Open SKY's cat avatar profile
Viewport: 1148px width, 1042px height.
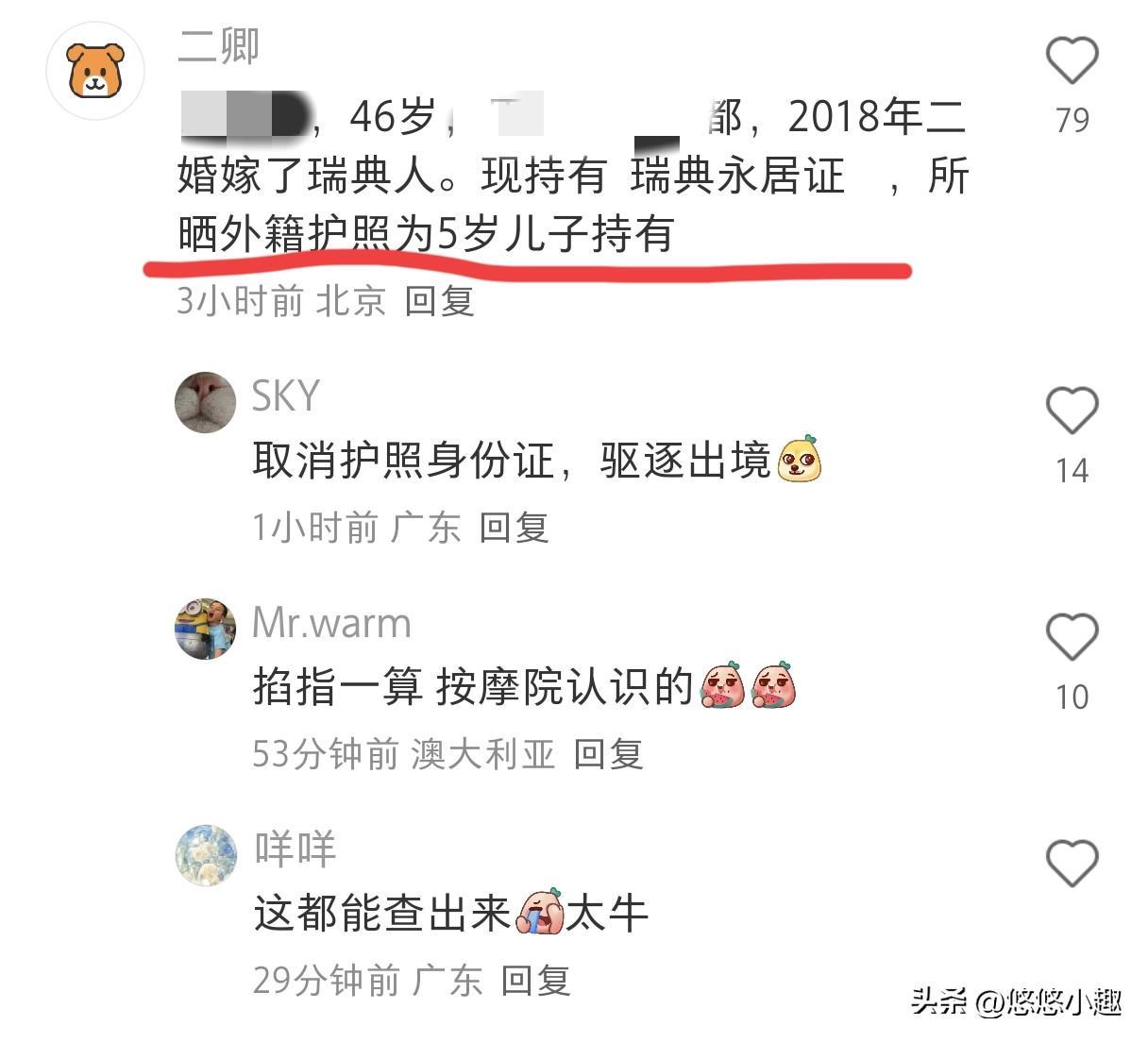(206, 403)
